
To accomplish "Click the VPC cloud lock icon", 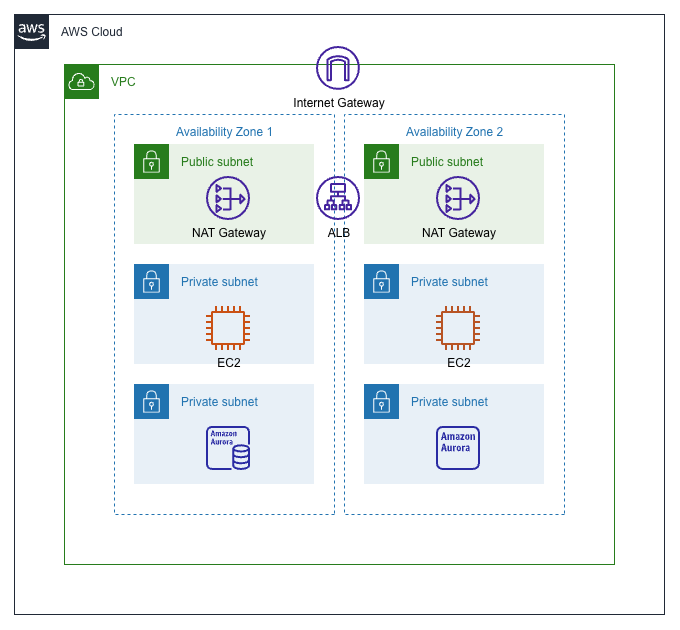I will coord(82,82).
